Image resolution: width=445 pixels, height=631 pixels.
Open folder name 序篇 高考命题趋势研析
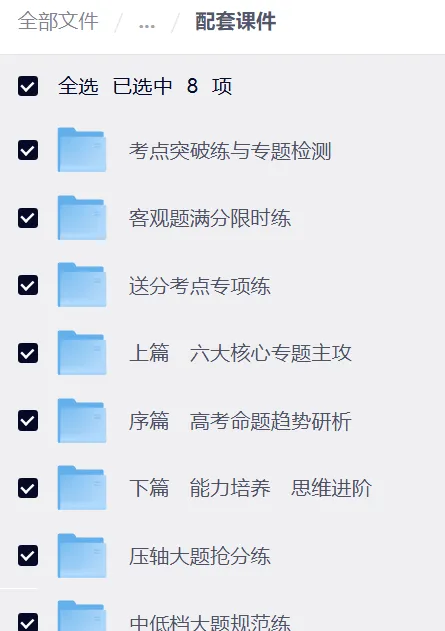[x=240, y=421]
